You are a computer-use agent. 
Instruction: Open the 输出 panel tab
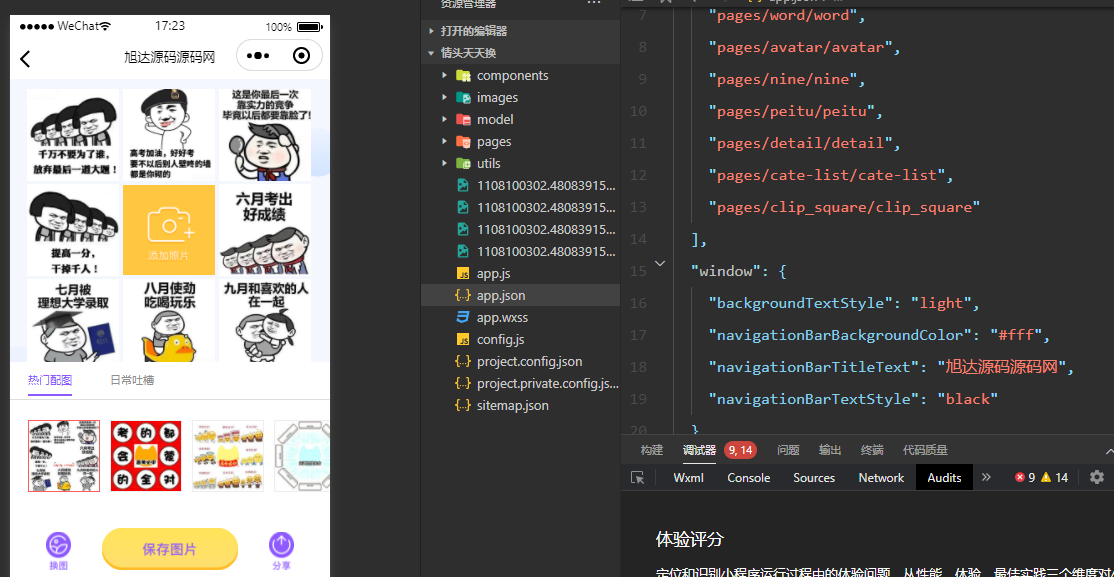pos(830,450)
